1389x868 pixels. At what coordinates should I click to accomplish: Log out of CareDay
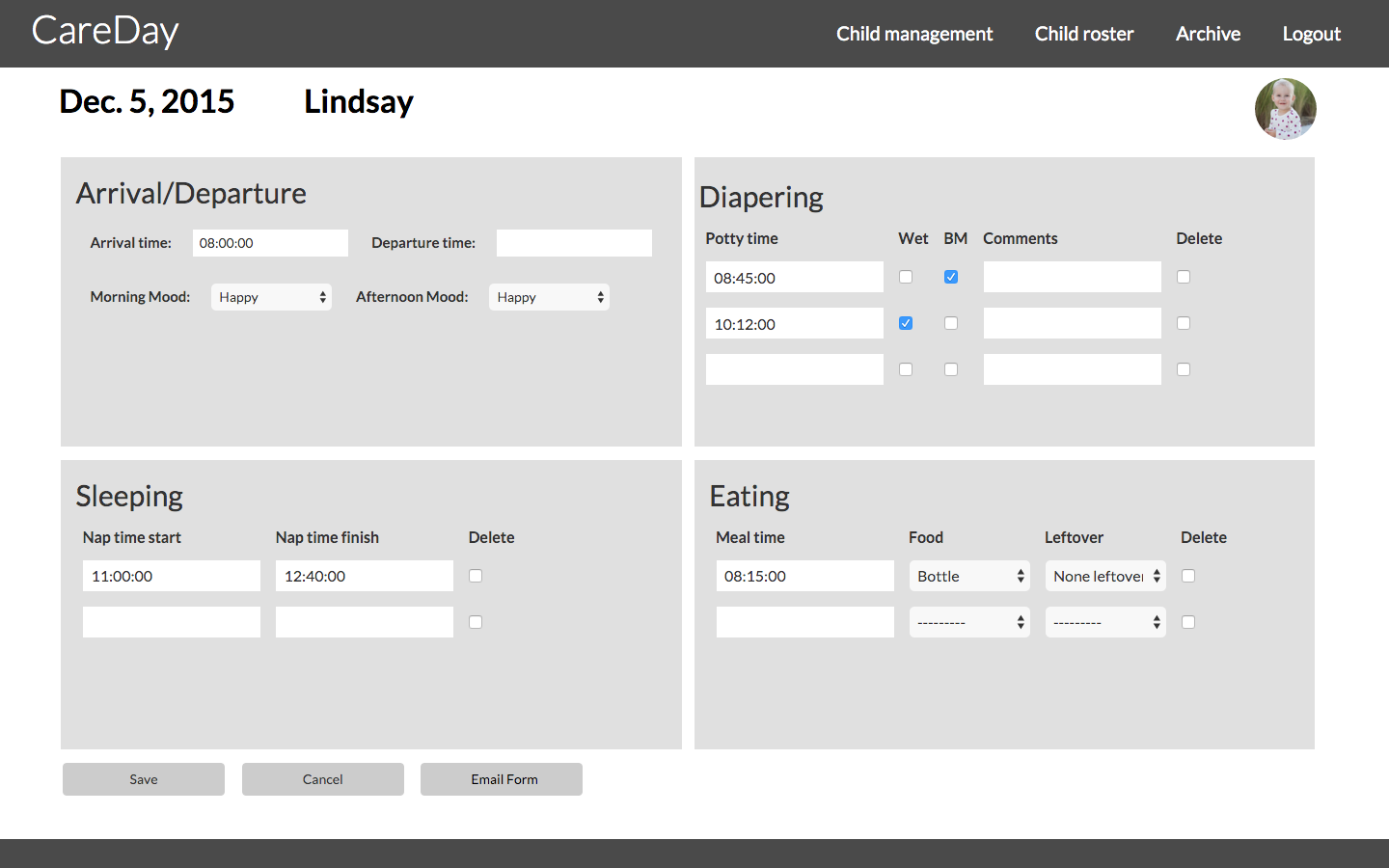pyautogui.click(x=1311, y=34)
